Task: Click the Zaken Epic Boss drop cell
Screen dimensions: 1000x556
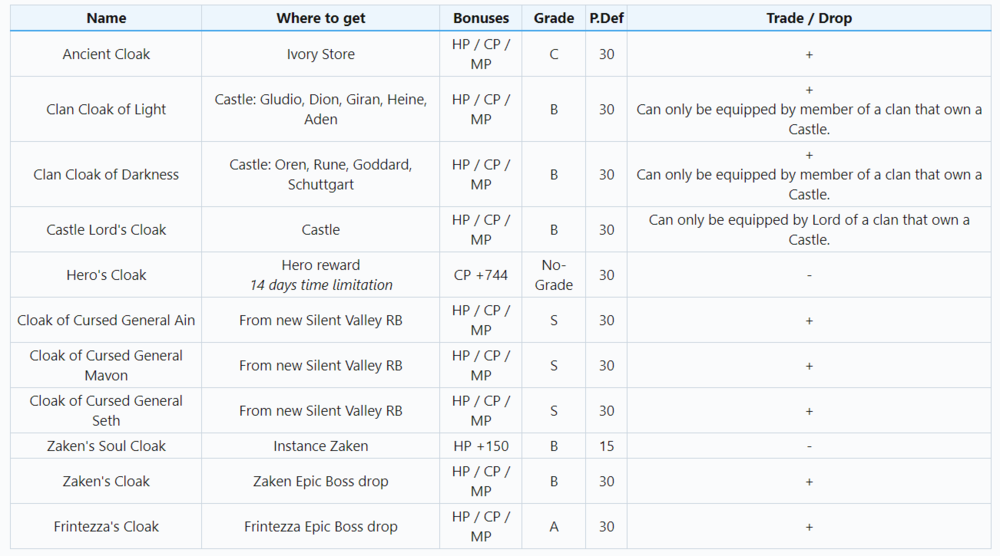Action: [x=320, y=481]
